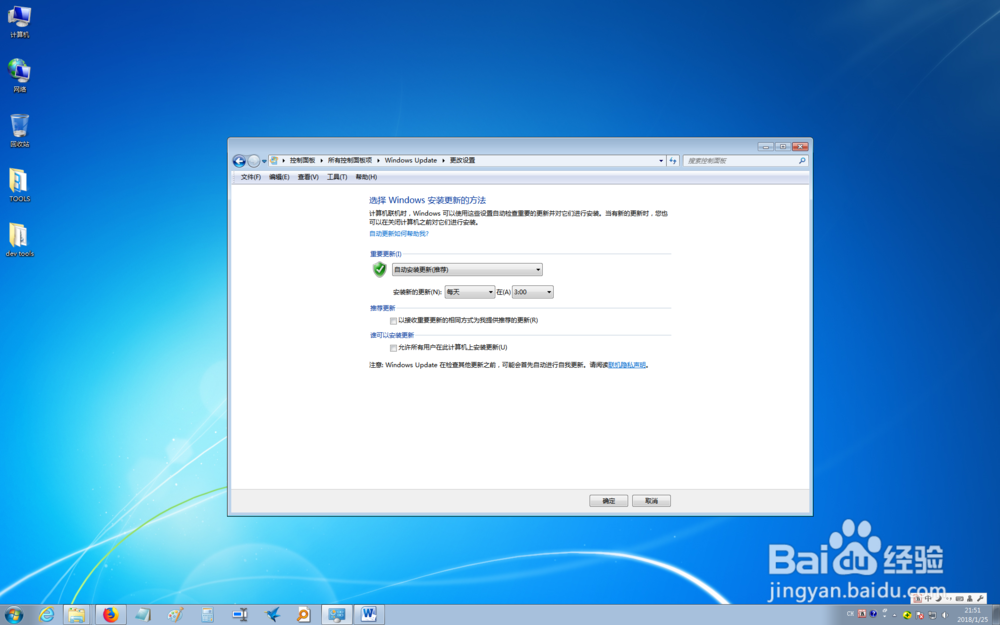Select the dev tools folder on the desktop
The height and width of the screenshot is (625, 1000).
[19, 240]
